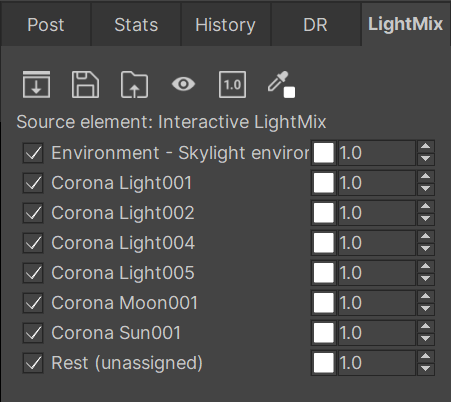Click the Corona Light005 intensity field
The image size is (451, 402).
pyautogui.click(x=377, y=273)
